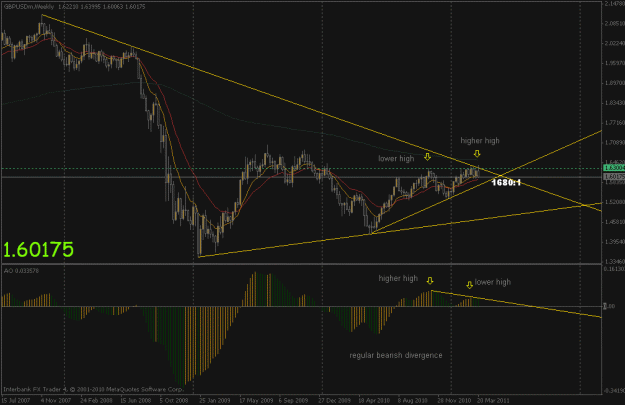
Task: Click yellow arrow below price chart 'higher high'
Action: (x=477, y=153)
